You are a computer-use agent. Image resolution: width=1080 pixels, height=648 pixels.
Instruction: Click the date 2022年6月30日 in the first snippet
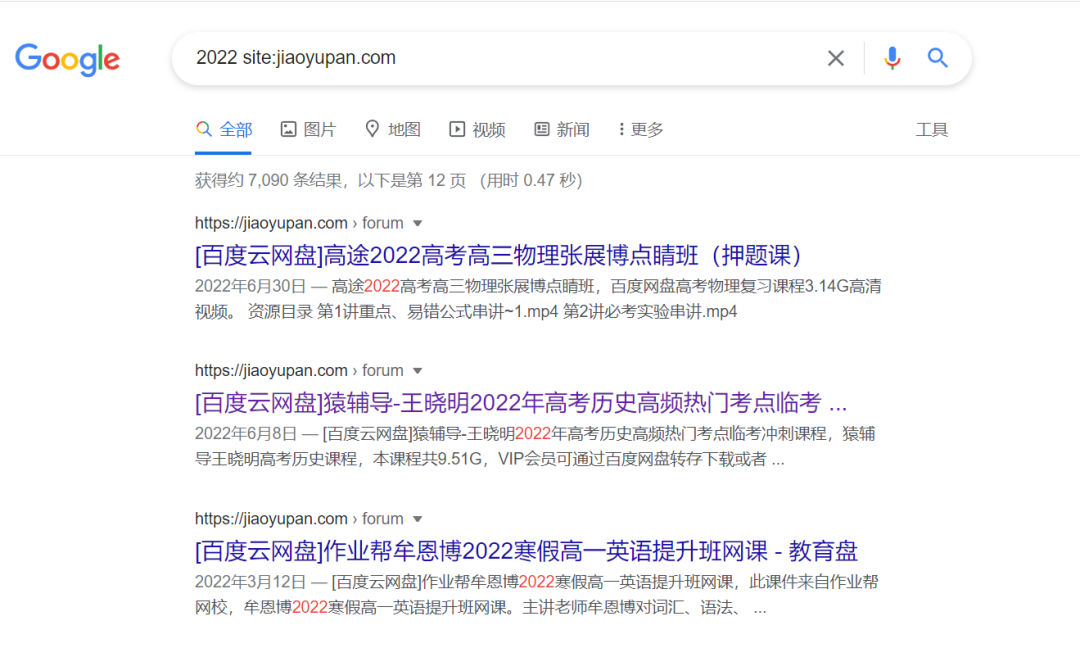point(250,286)
